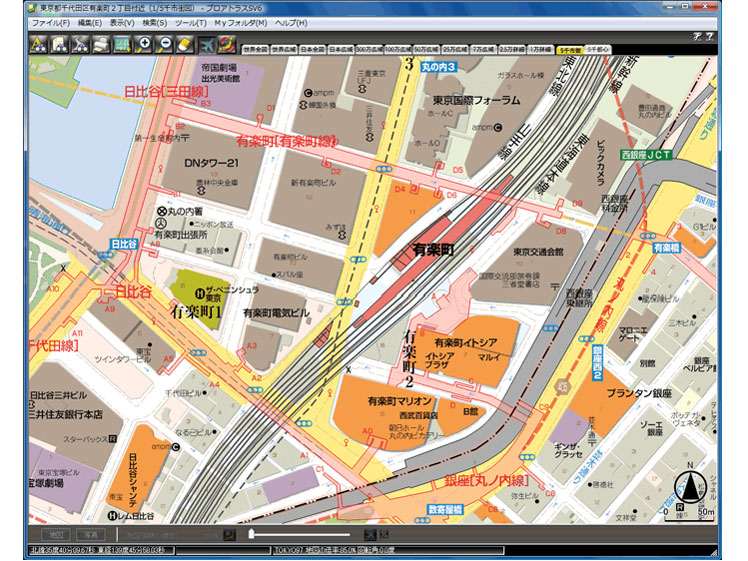This screenshot has width=748, height=561.
Task: Switch to the 2.5万詳細 scale tab
Action: pyautogui.click(x=512, y=50)
